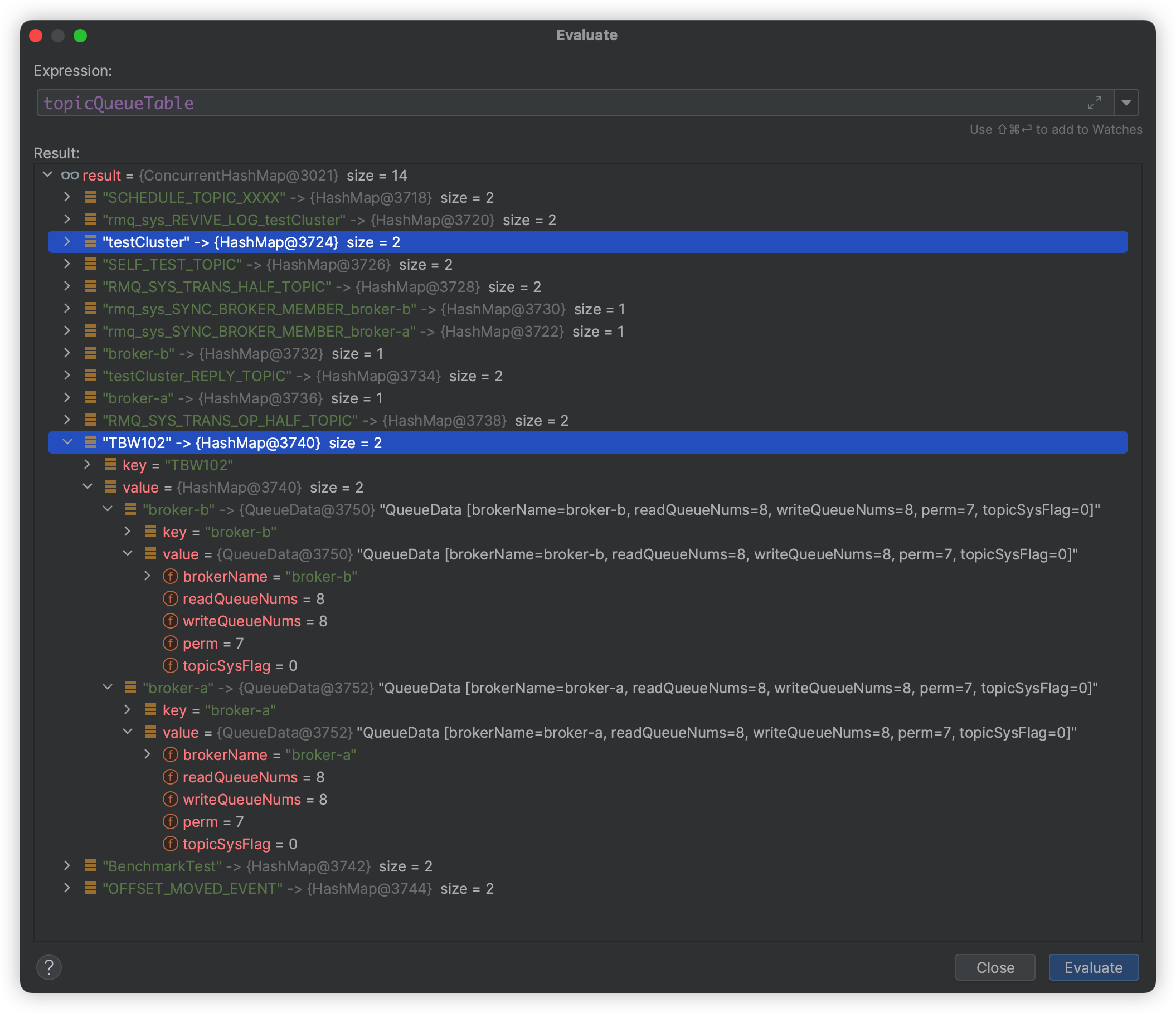Click field icon of topicSysFlag under broker-a
Viewport: 1176px width, 1013px height.
[x=171, y=844]
